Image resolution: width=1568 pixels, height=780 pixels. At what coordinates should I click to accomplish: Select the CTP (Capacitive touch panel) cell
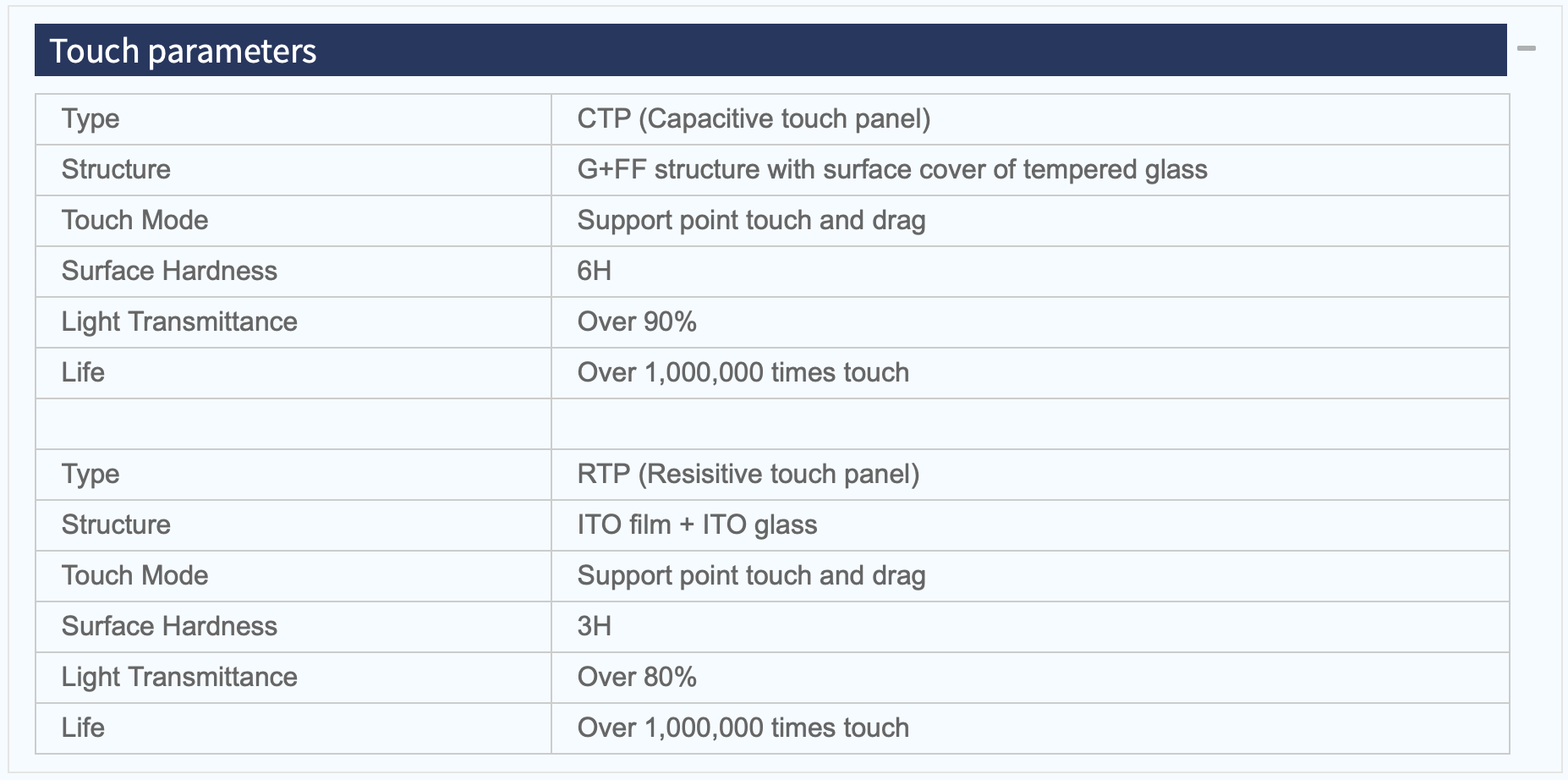(1030, 119)
